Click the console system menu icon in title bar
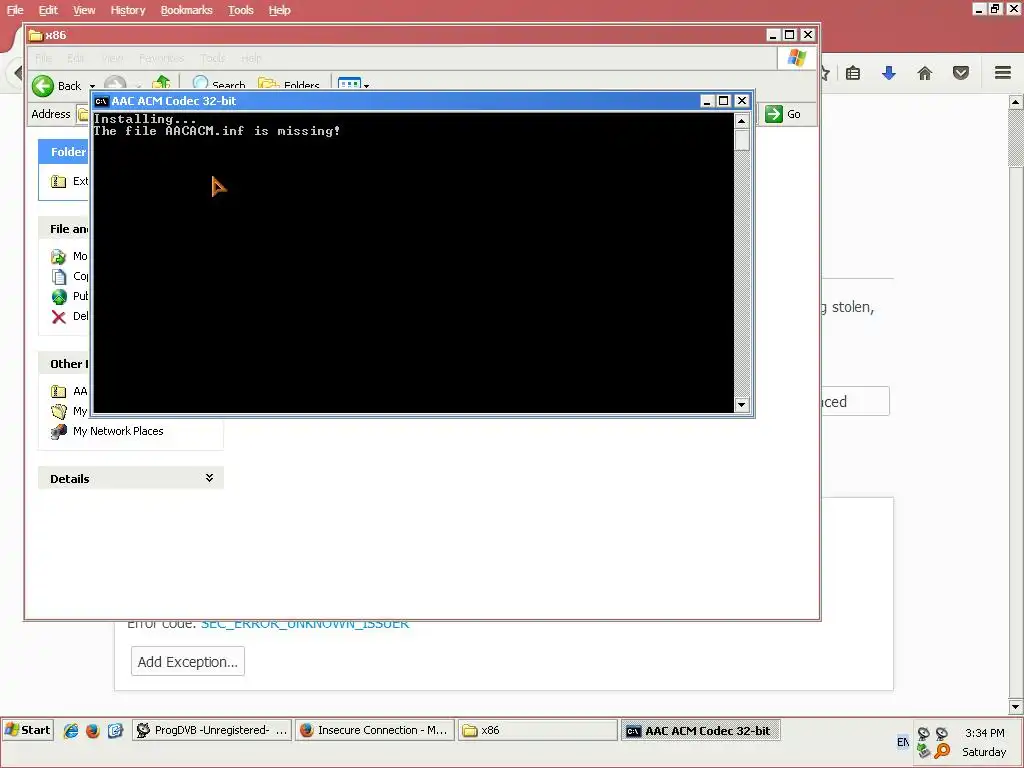Image resolution: width=1024 pixels, height=768 pixels. pyautogui.click(x=101, y=101)
